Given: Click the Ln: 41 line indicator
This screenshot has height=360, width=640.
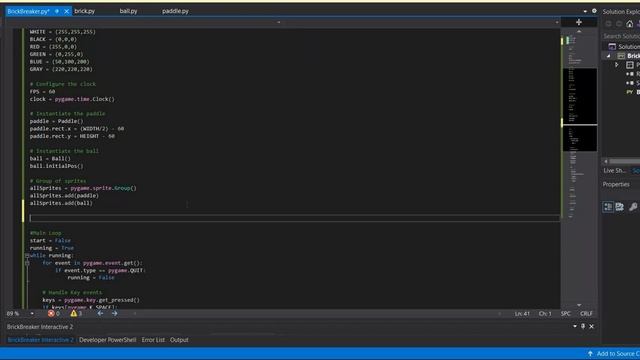Looking at the screenshot, I should [x=522, y=313].
